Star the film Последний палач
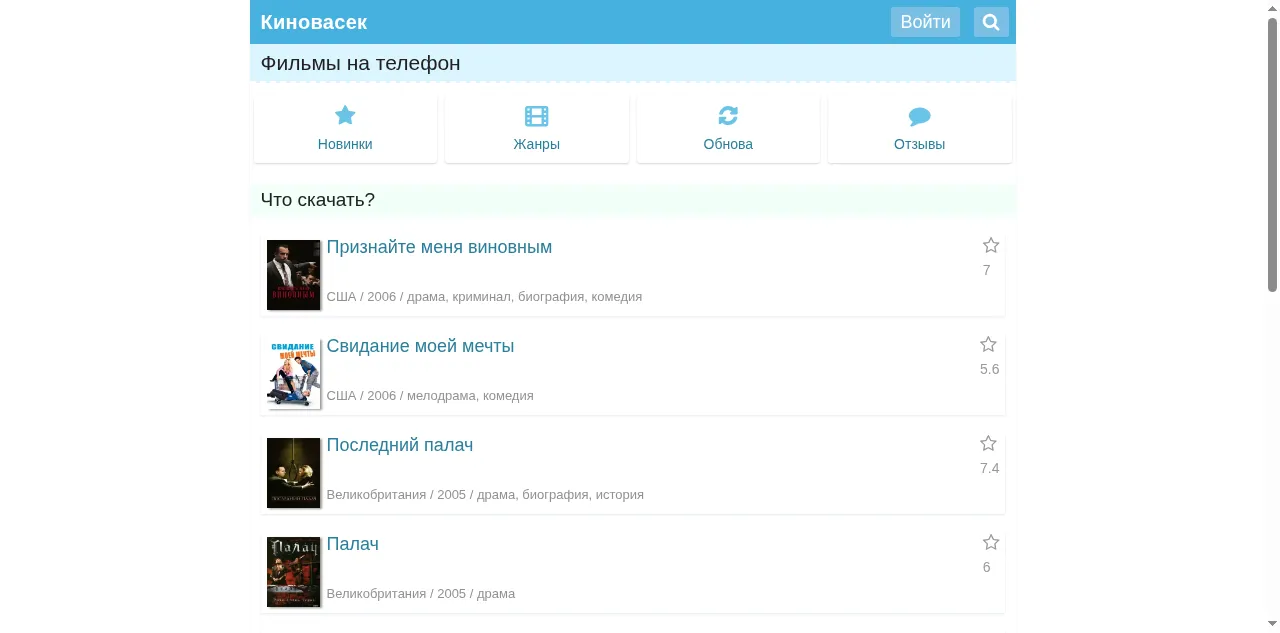 click(x=988, y=443)
